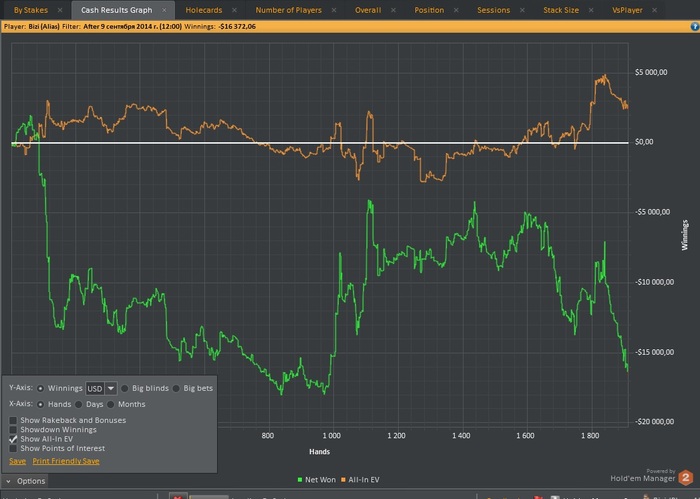Viewport: 700px width, 499px height.
Task: Tick the Showdown Winnings checkbox
Action: pos(13,430)
